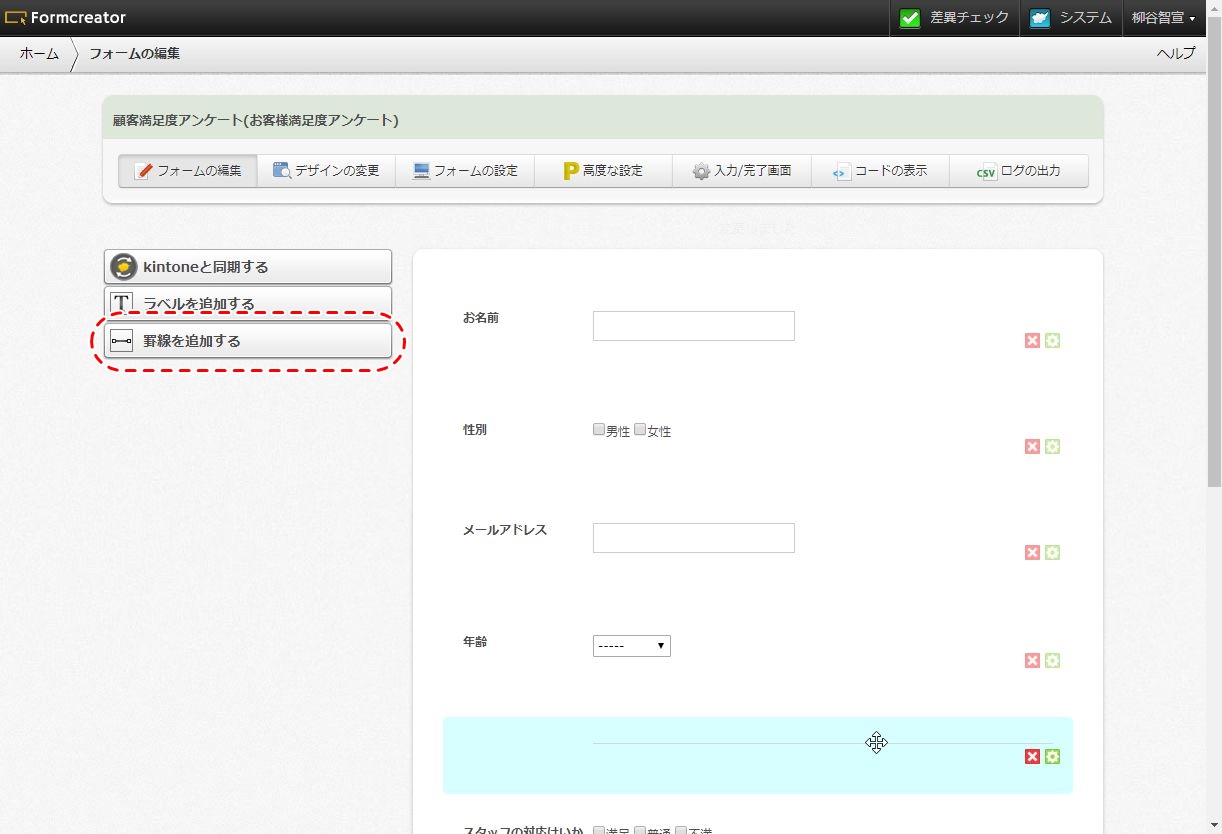Click the kintone sync icon

pyautogui.click(x=123, y=267)
